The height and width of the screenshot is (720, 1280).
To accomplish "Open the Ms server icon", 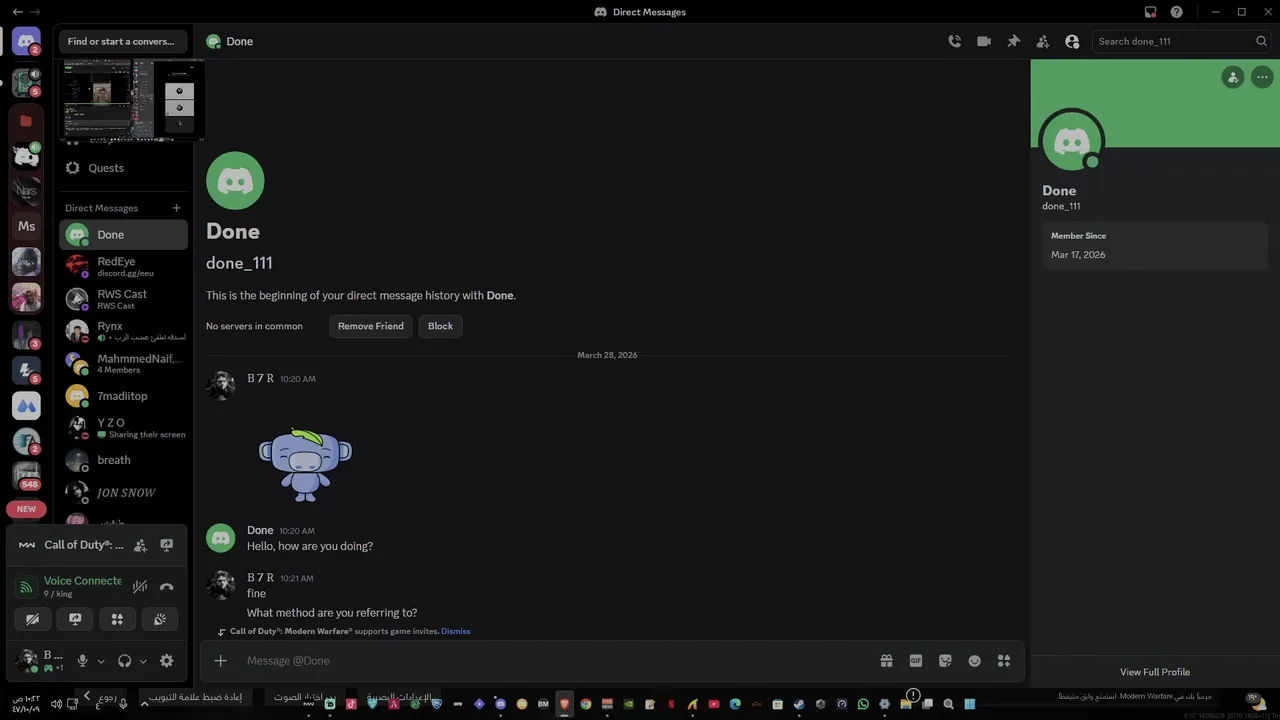I will click(x=26, y=227).
